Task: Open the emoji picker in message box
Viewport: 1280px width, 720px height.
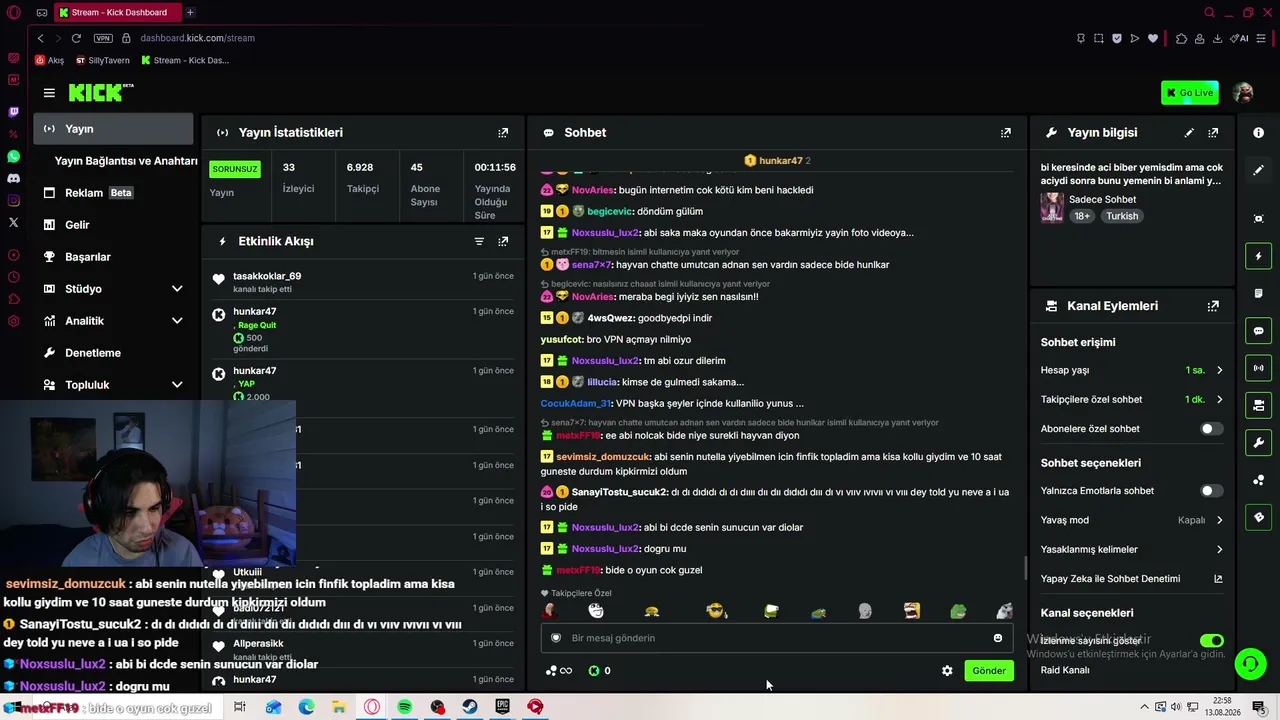Action: click(x=997, y=638)
